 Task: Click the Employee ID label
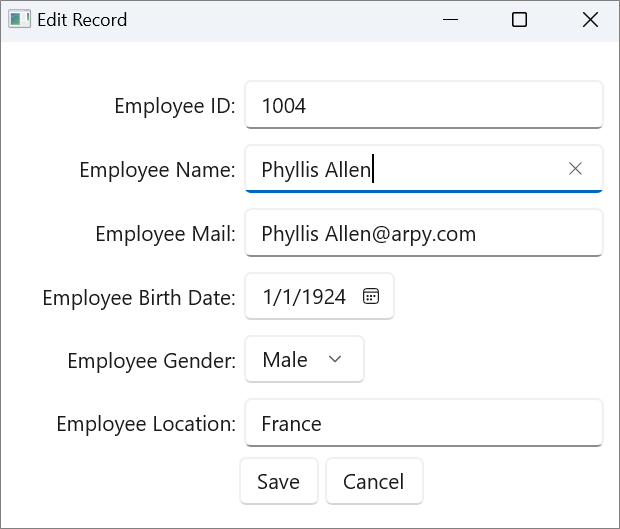(174, 106)
